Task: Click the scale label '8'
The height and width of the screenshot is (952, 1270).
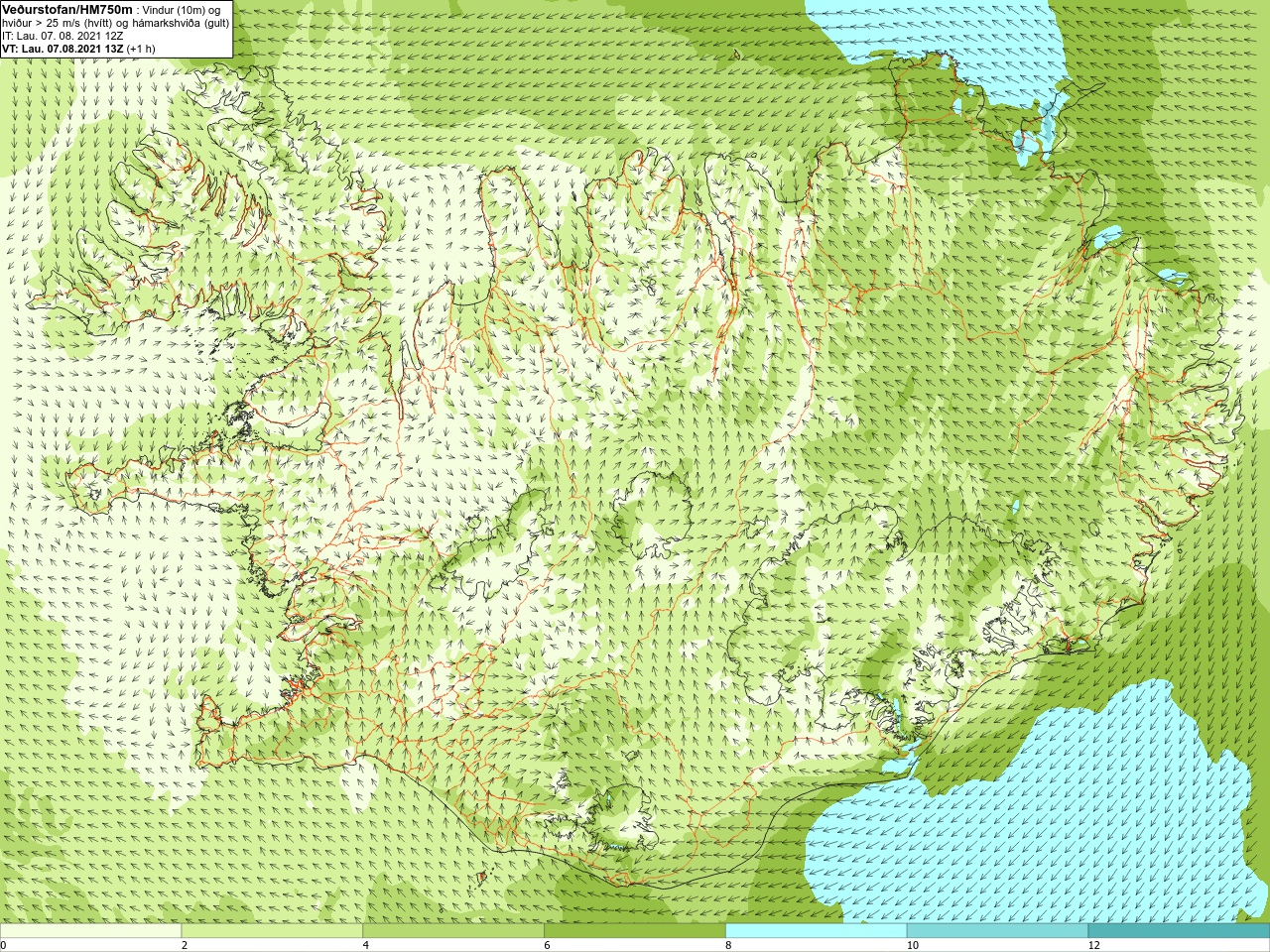Action: [x=729, y=945]
